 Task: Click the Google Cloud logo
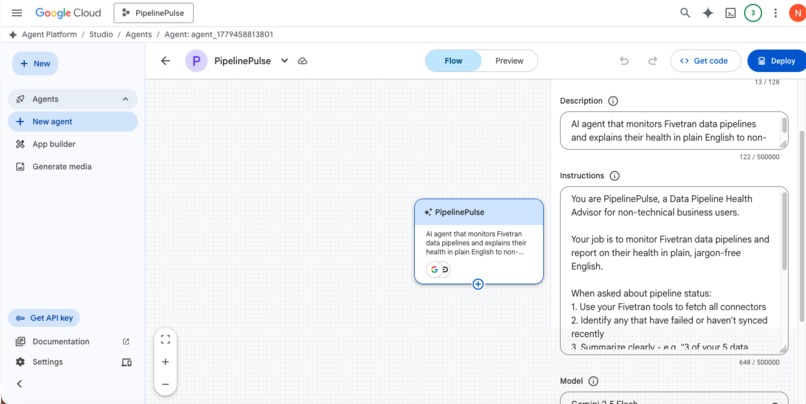click(x=68, y=13)
